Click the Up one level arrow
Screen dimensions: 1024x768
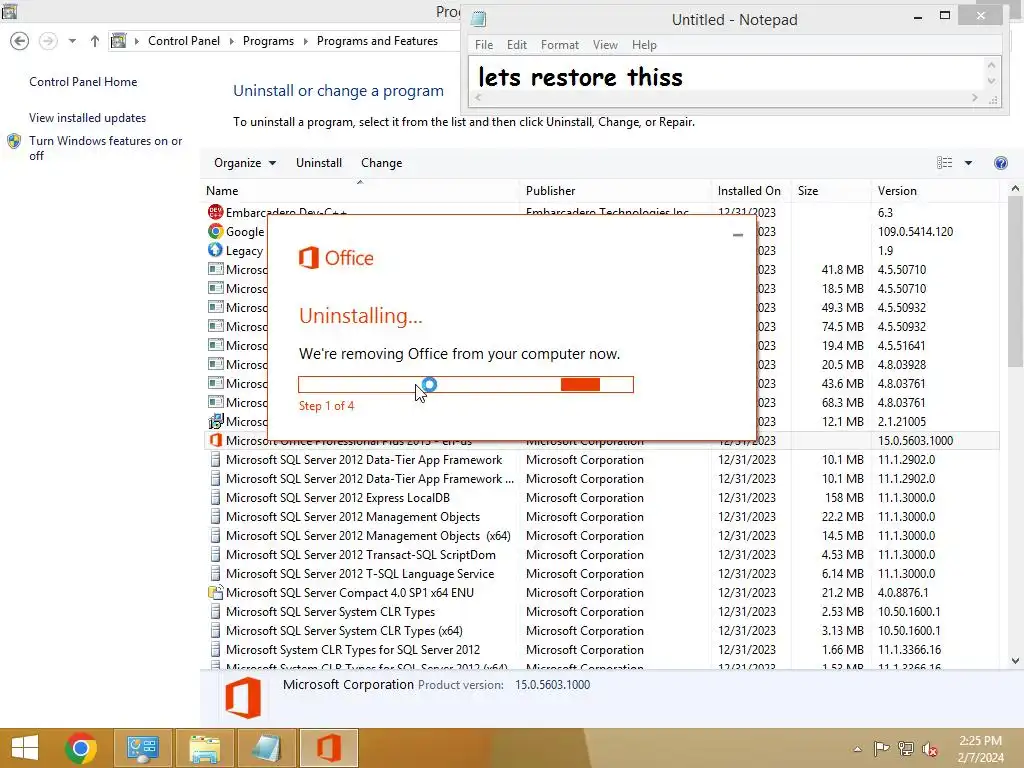click(x=95, y=41)
